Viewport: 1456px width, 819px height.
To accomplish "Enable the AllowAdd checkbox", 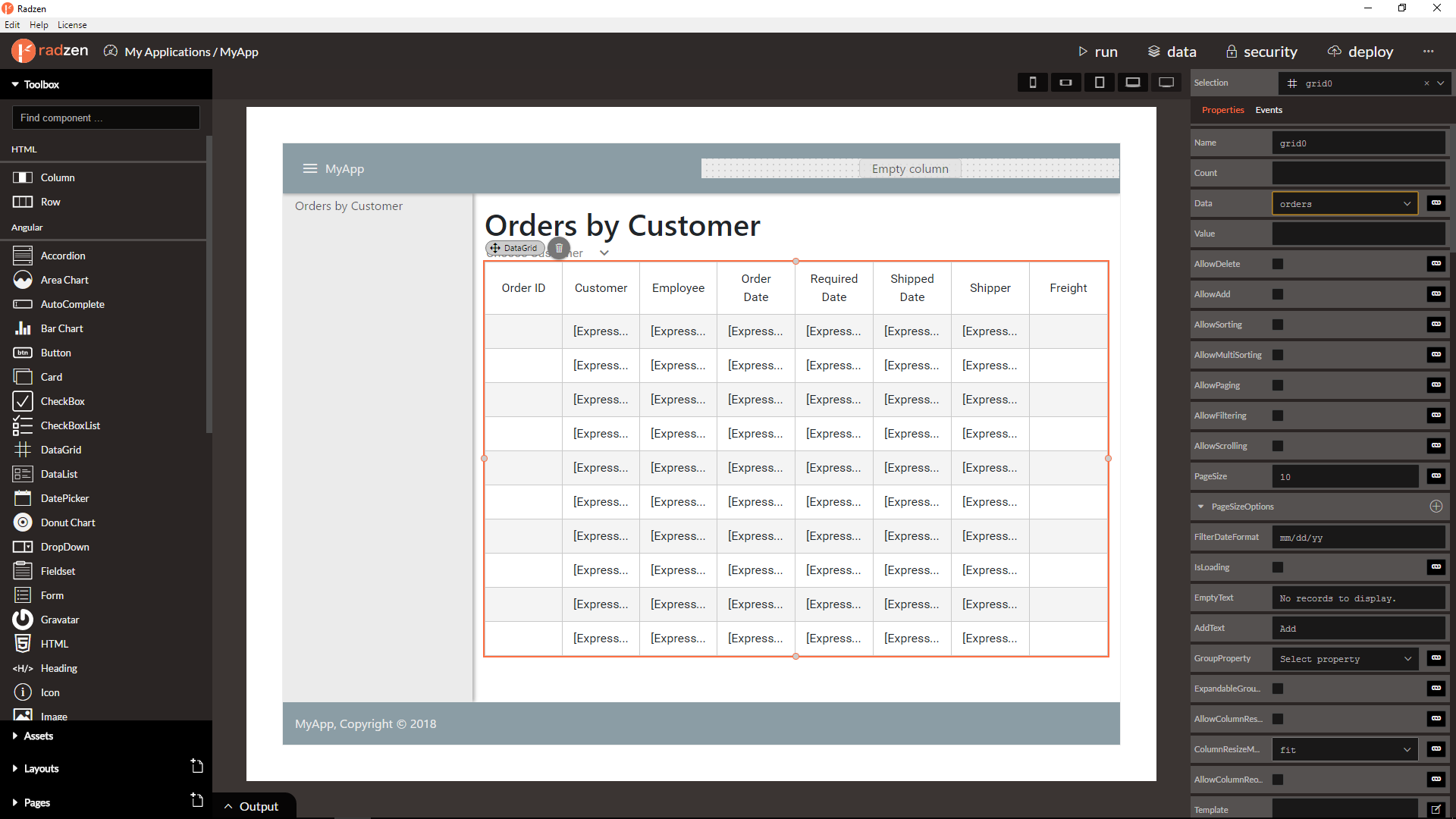I will click(1278, 294).
